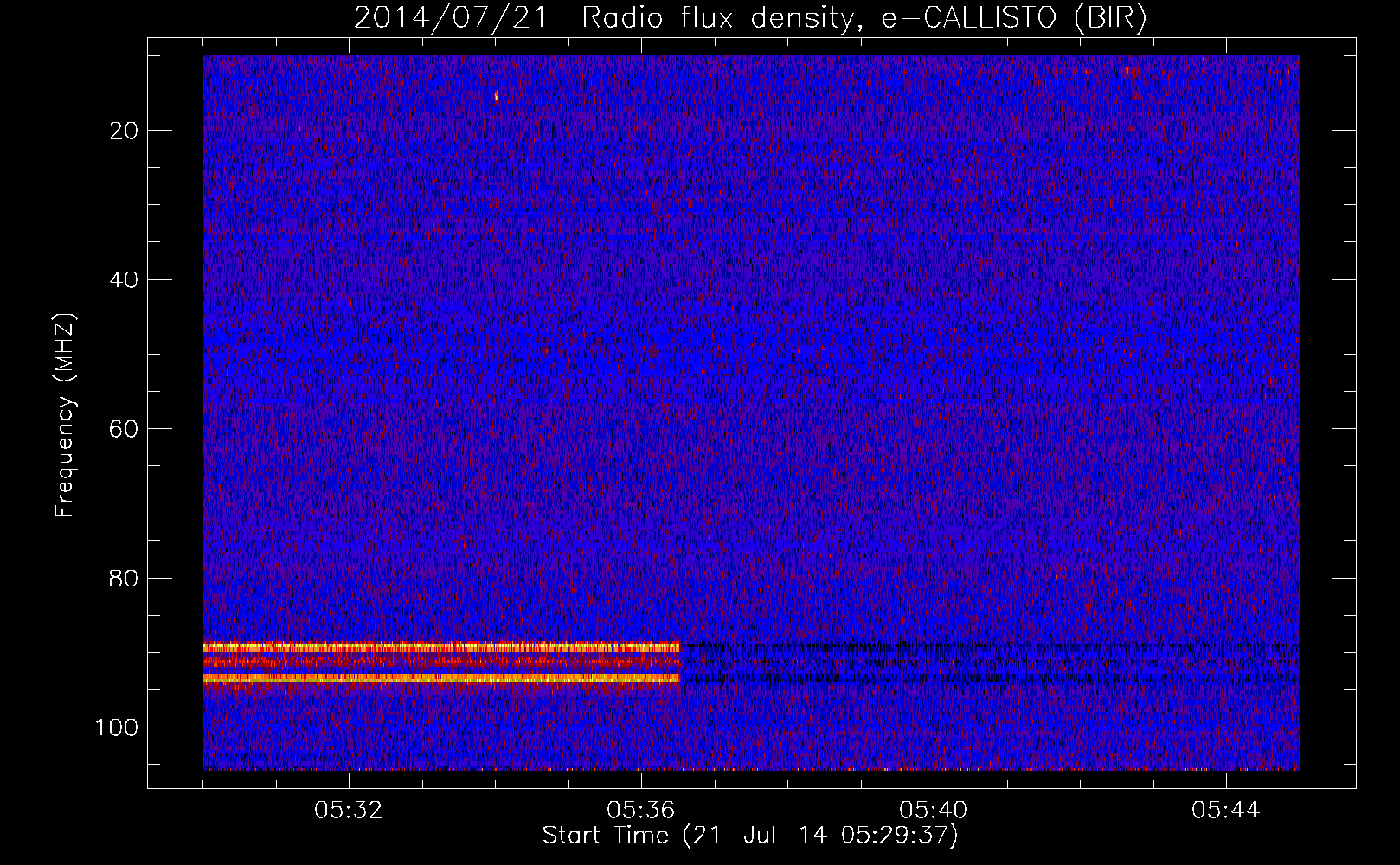Click the 'Frequency (MHZ)' axis label
The height and width of the screenshot is (865, 1400).
click(65, 415)
